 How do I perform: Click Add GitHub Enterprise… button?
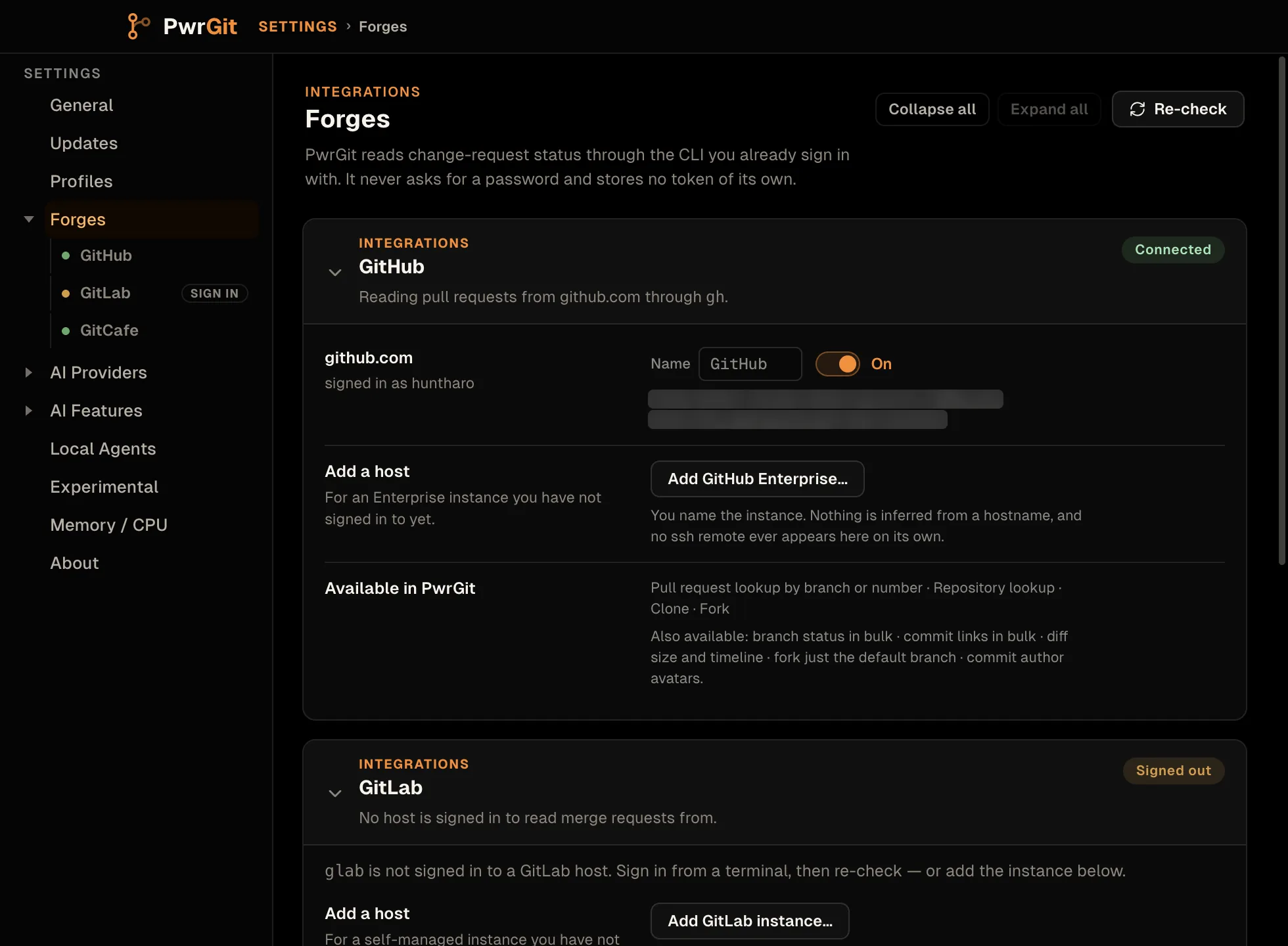pyautogui.click(x=757, y=479)
